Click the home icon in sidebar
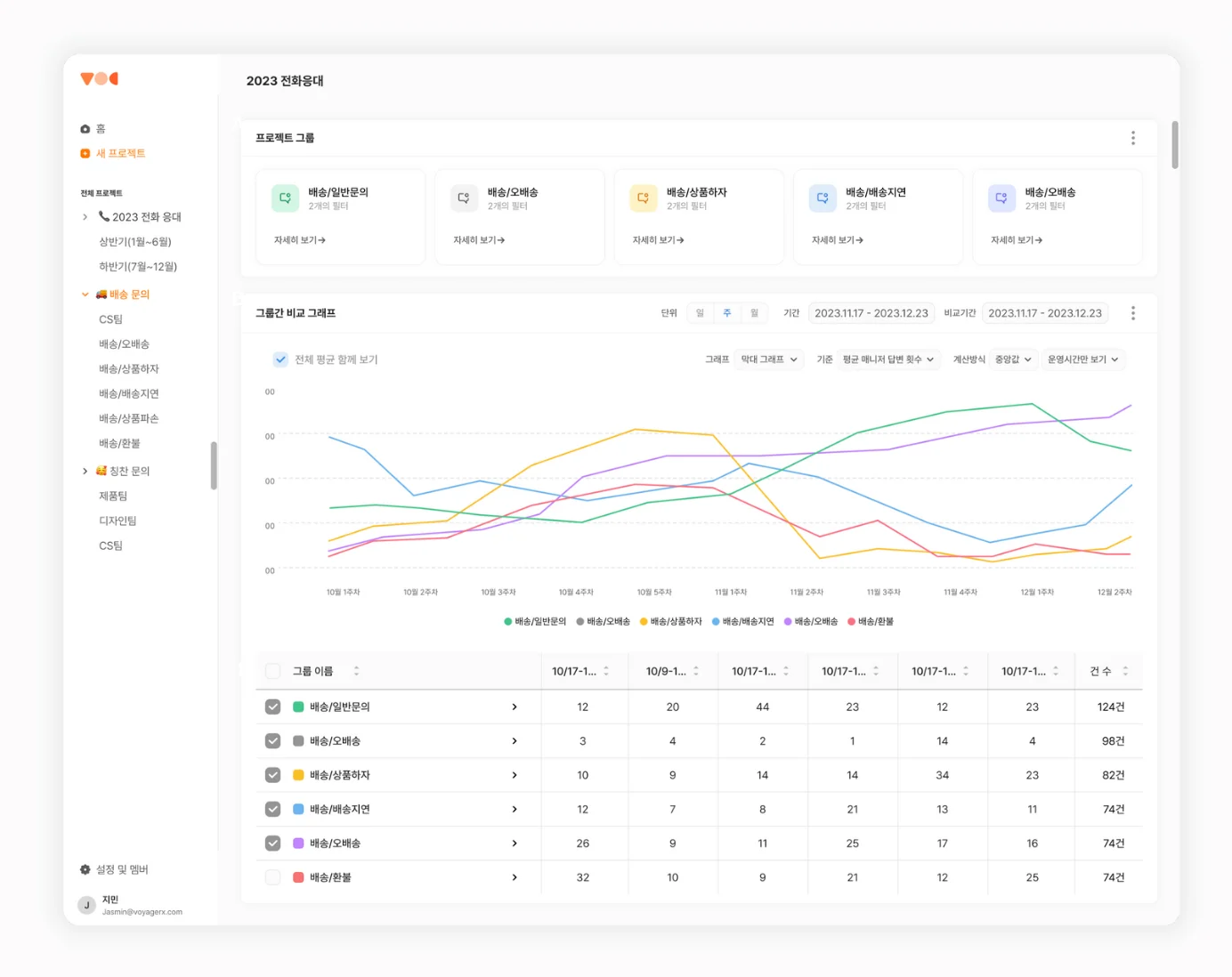The height and width of the screenshot is (977, 1232). point(85,129)
